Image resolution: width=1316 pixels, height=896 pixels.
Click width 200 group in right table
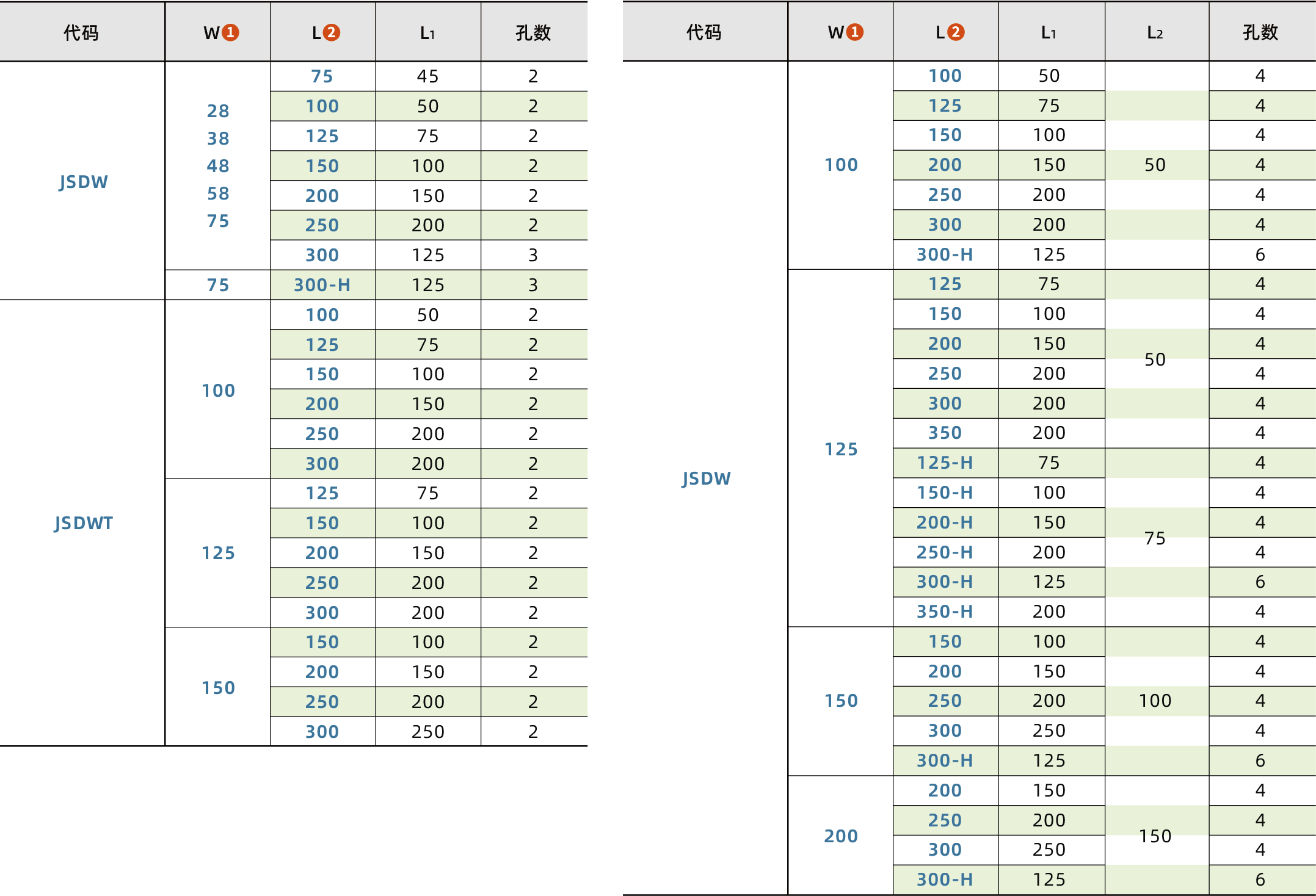(841, 836)
